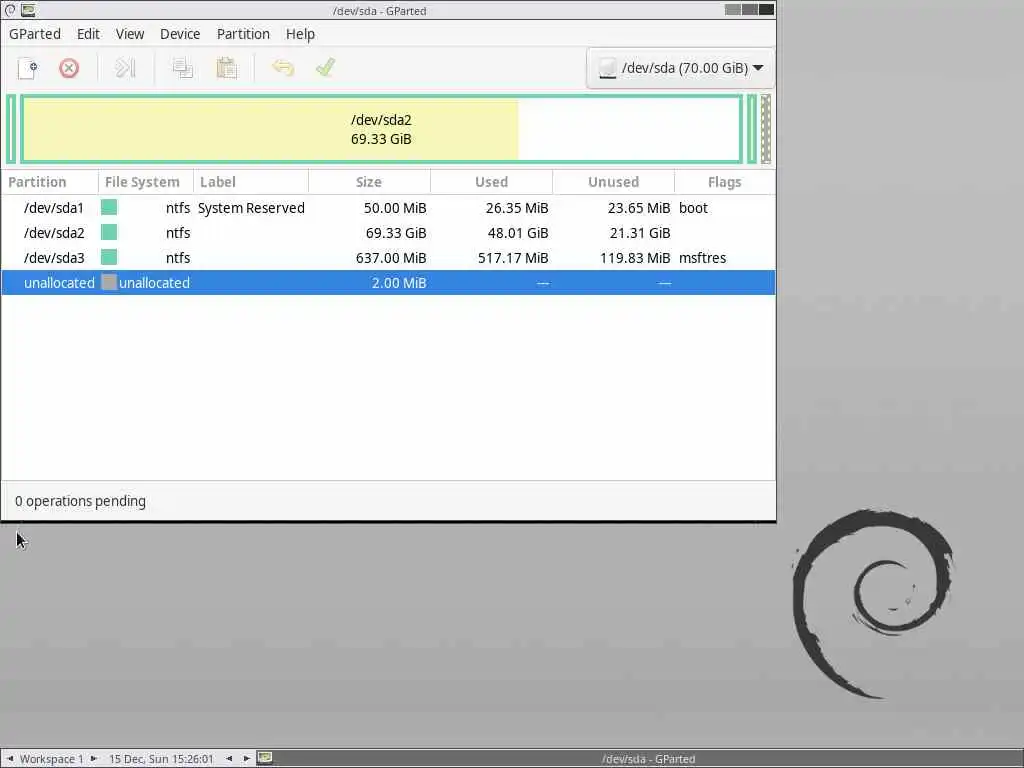The width and height of the screenshot is (1024, 768).
Task: Click the New partition toolbar icon
Action: 27,68
